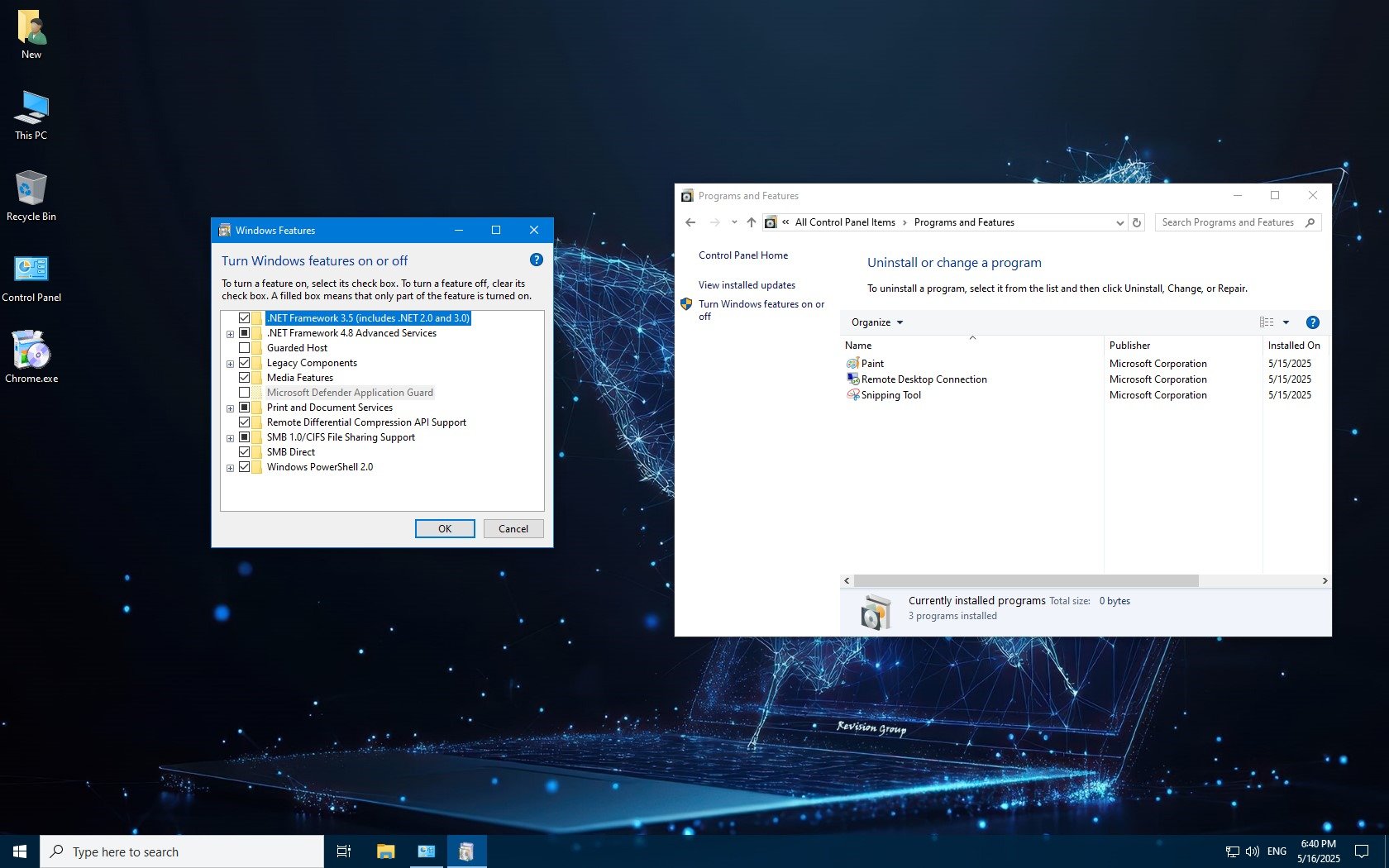Expand the Legacy Components tree node

pyautogui.click(x=230, y=364)
